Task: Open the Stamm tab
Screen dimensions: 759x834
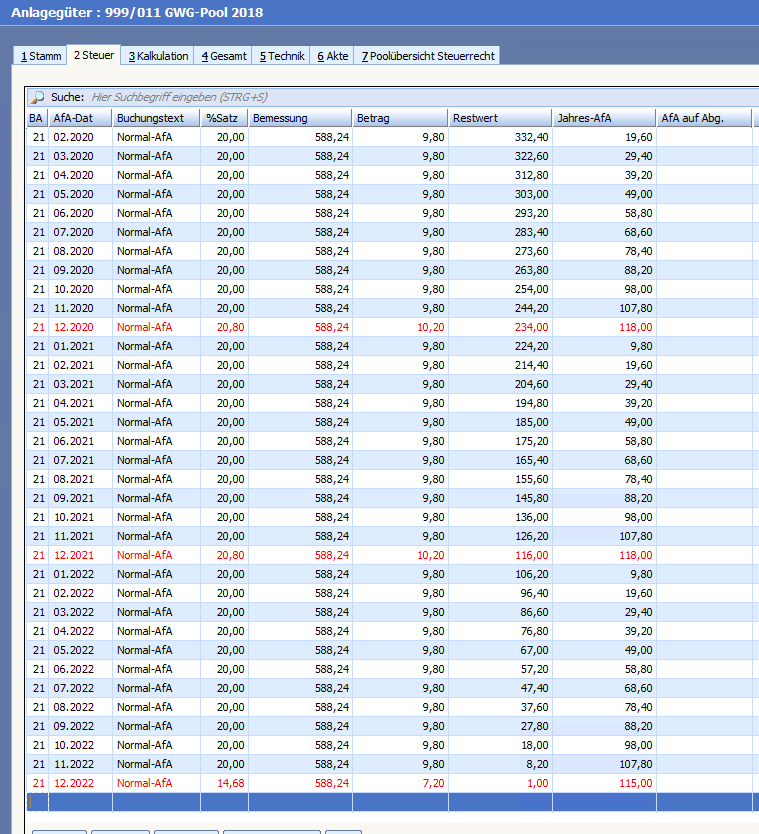Action: tap(41, 56)
